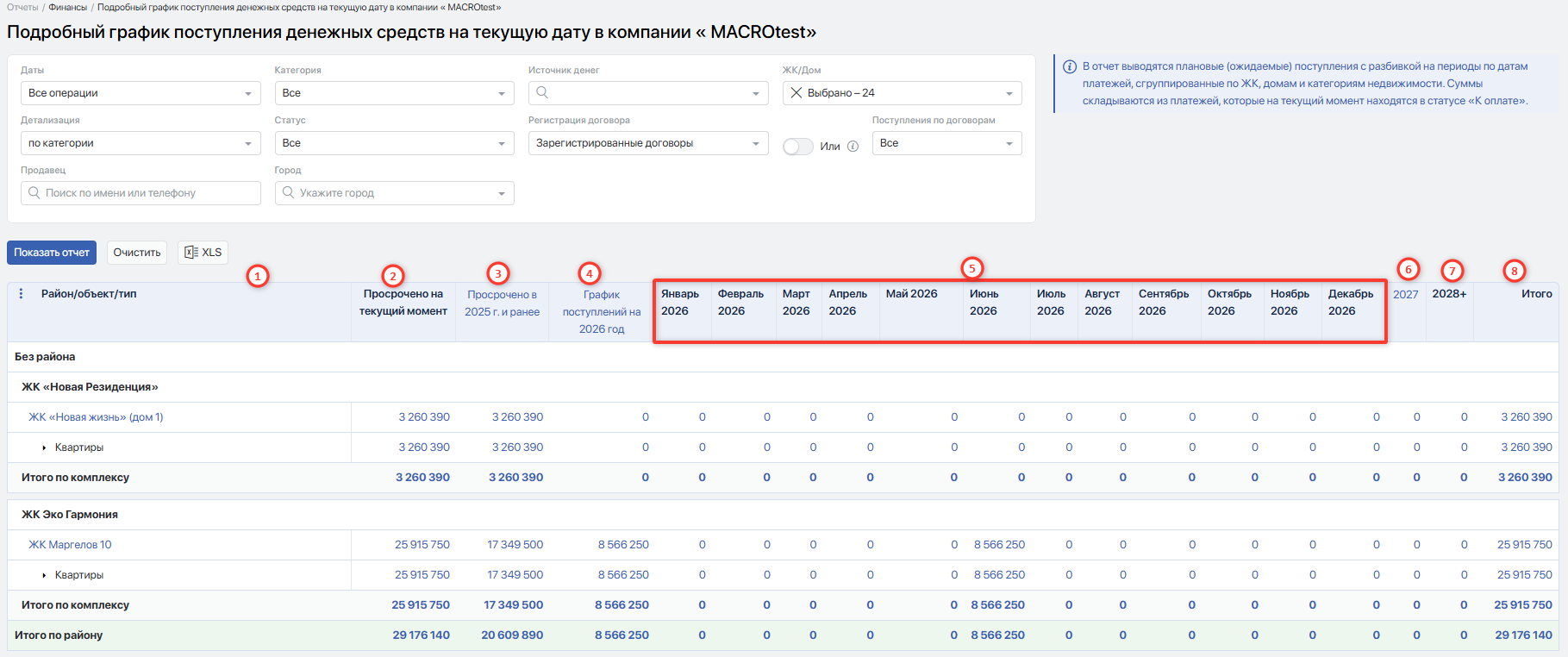Screen dimensions: 1568x657
Task: Click the page title about MACROtest cash receipts
Action: click(412, 32)
